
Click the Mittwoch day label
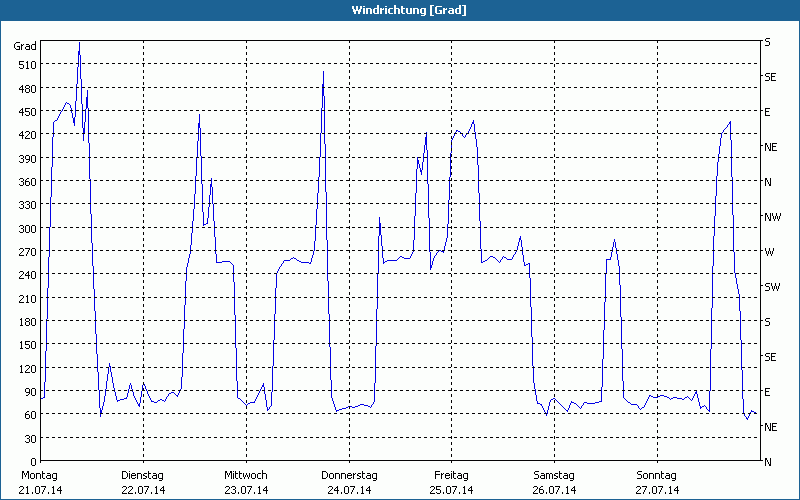[245, 475]
